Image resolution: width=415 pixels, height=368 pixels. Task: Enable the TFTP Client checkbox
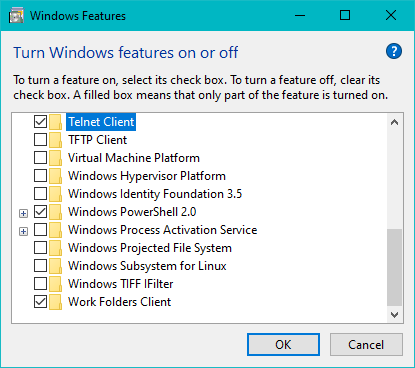click(x=40, y=140)
